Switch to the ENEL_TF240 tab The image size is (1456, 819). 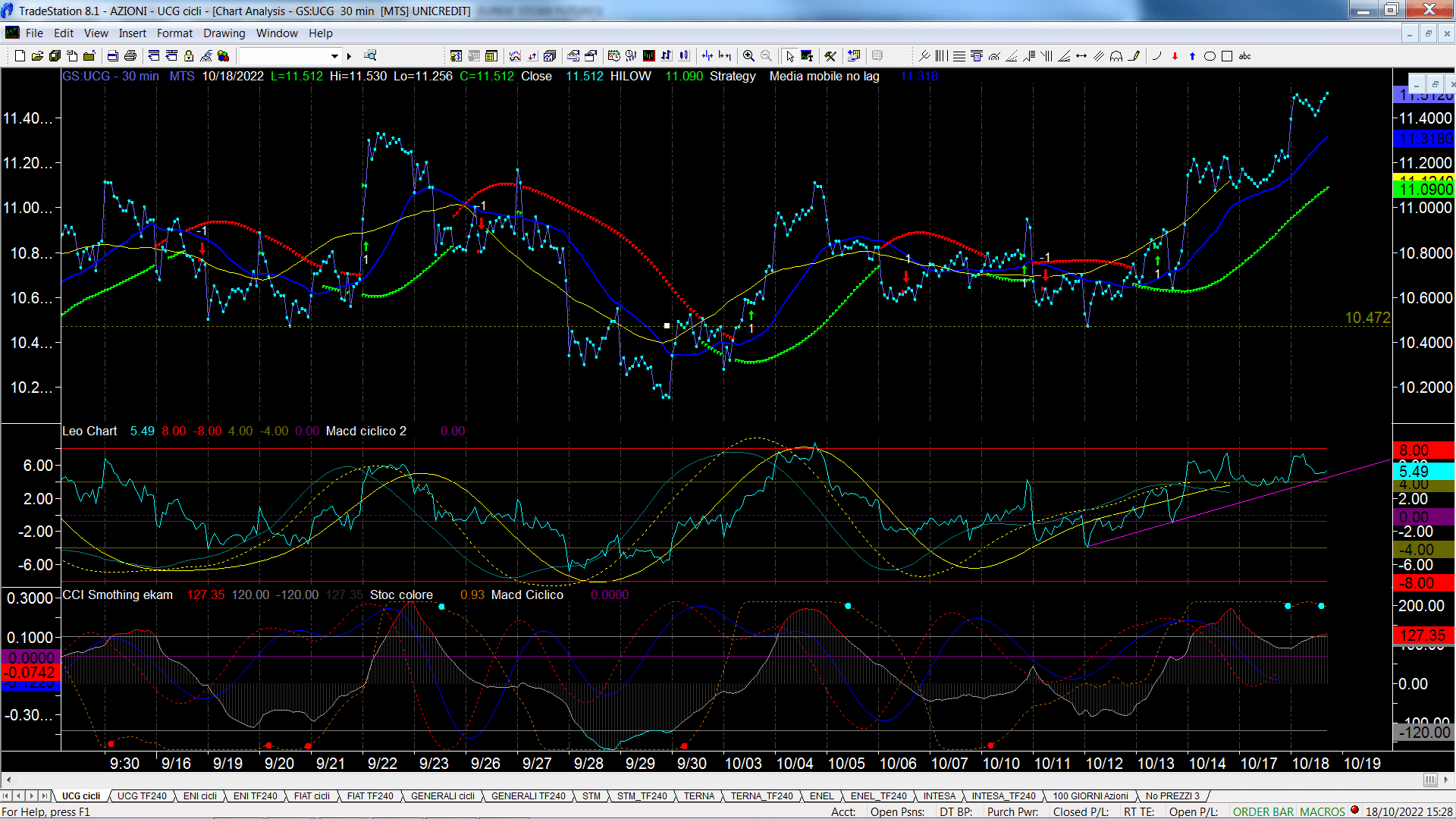click(879, 796)
